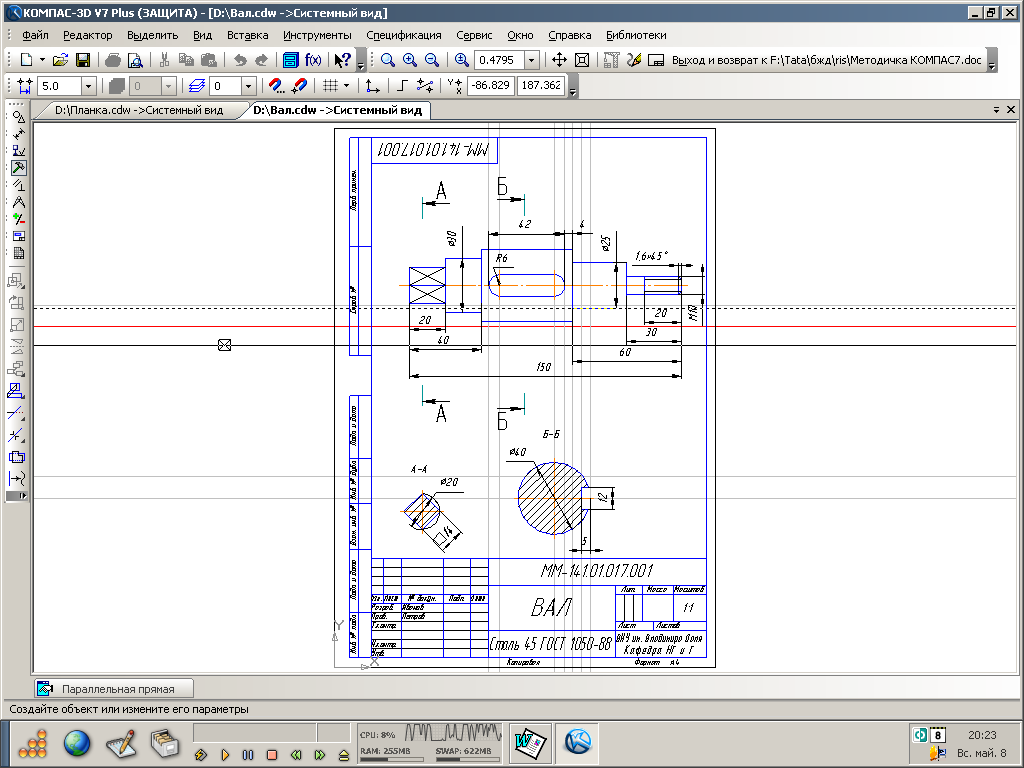Screen dimensions: 1024x768
Task: Open the Инструменты menu
Action: coord(317,35)
